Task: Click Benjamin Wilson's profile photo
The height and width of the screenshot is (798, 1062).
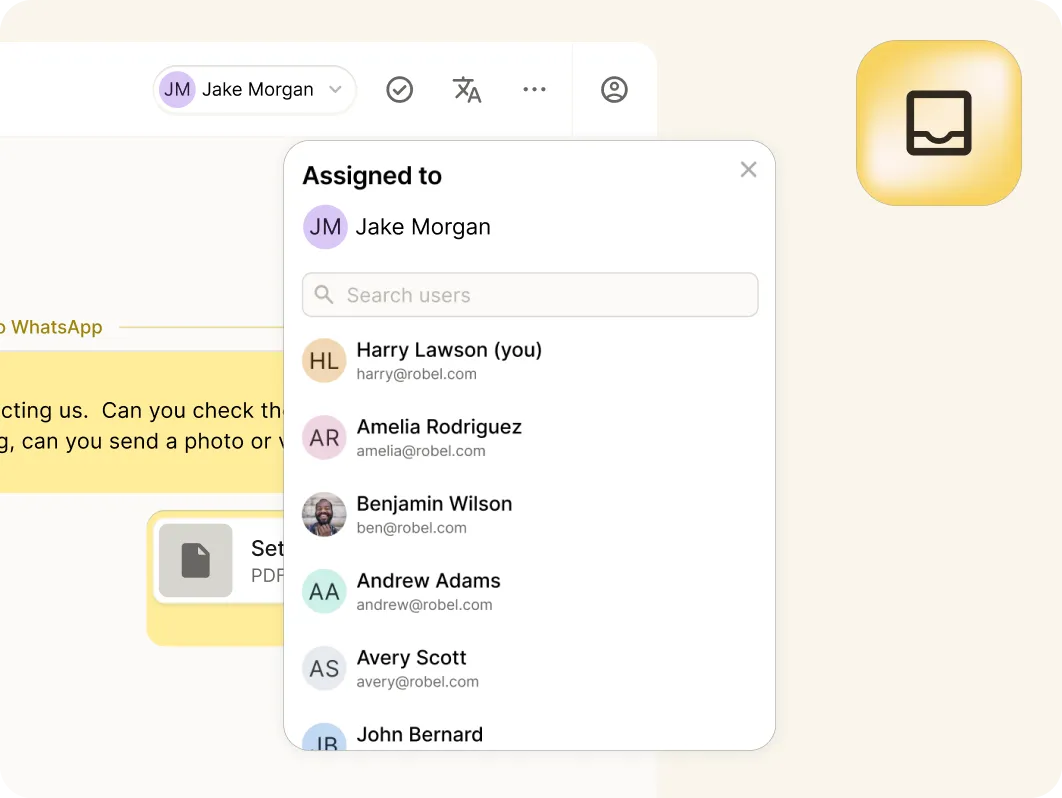Action: pos(324,515)
